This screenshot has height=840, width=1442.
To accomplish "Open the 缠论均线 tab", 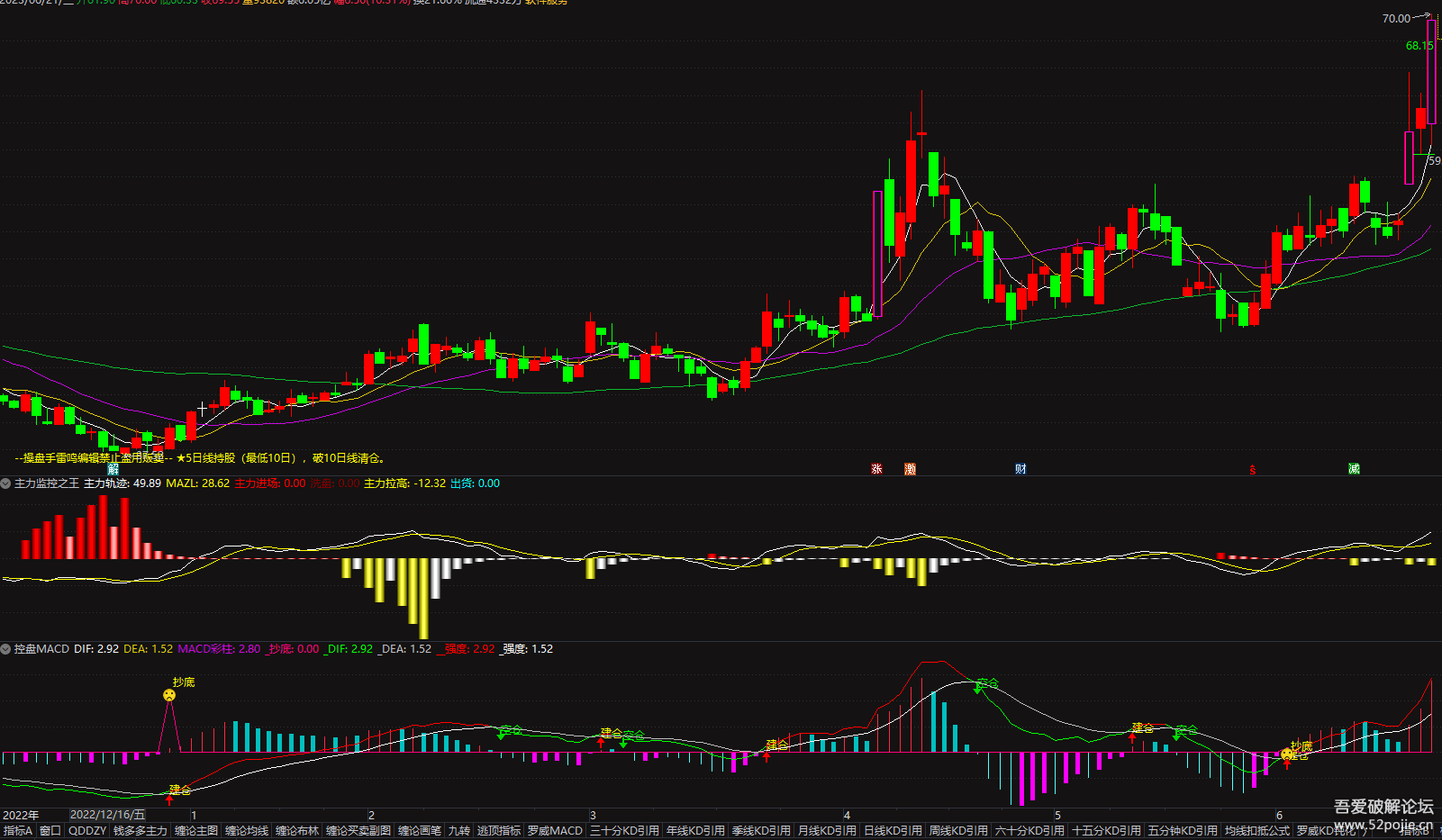I will 247,831.
